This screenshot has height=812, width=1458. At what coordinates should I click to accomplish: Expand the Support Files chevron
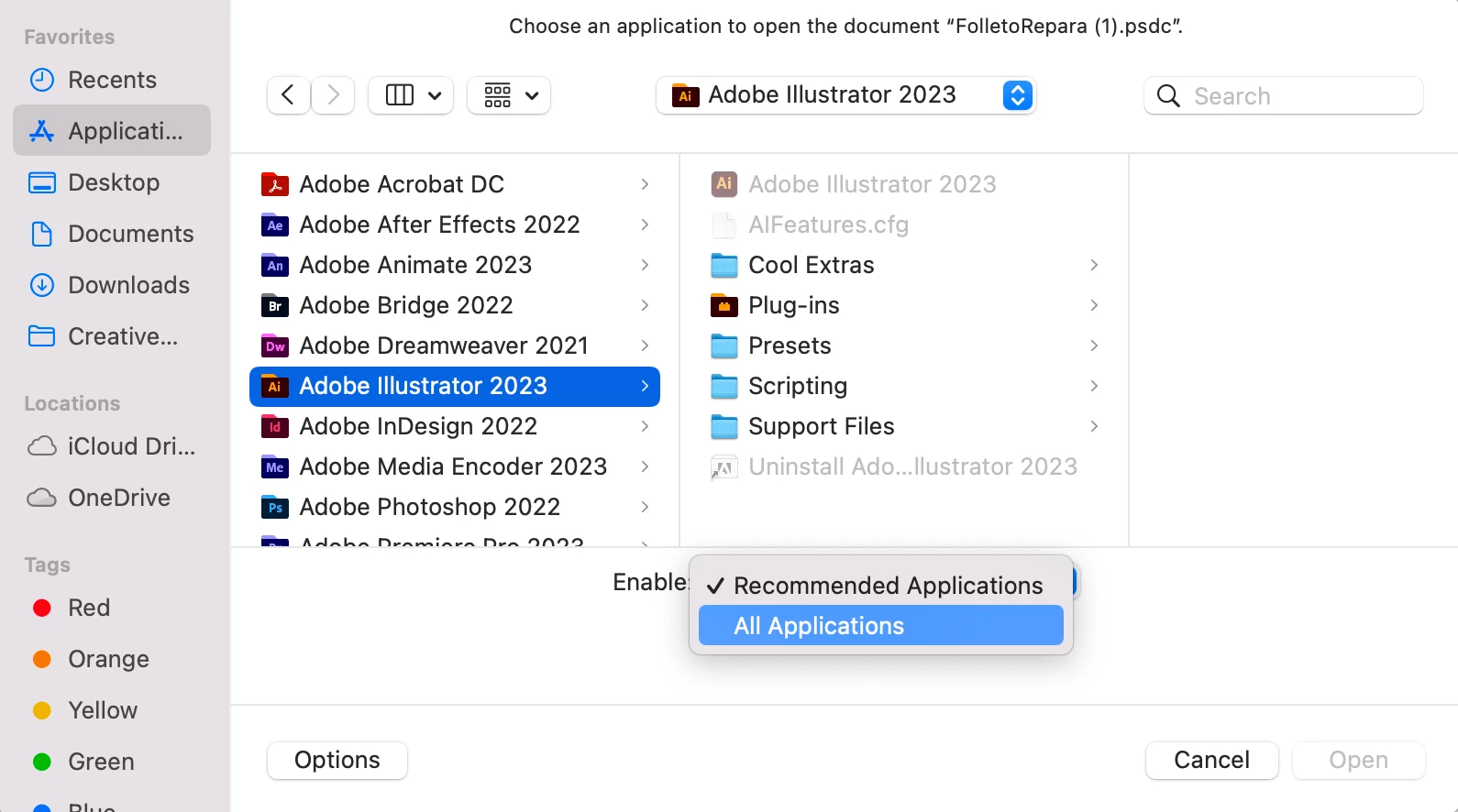click(x=1094, y=426)
